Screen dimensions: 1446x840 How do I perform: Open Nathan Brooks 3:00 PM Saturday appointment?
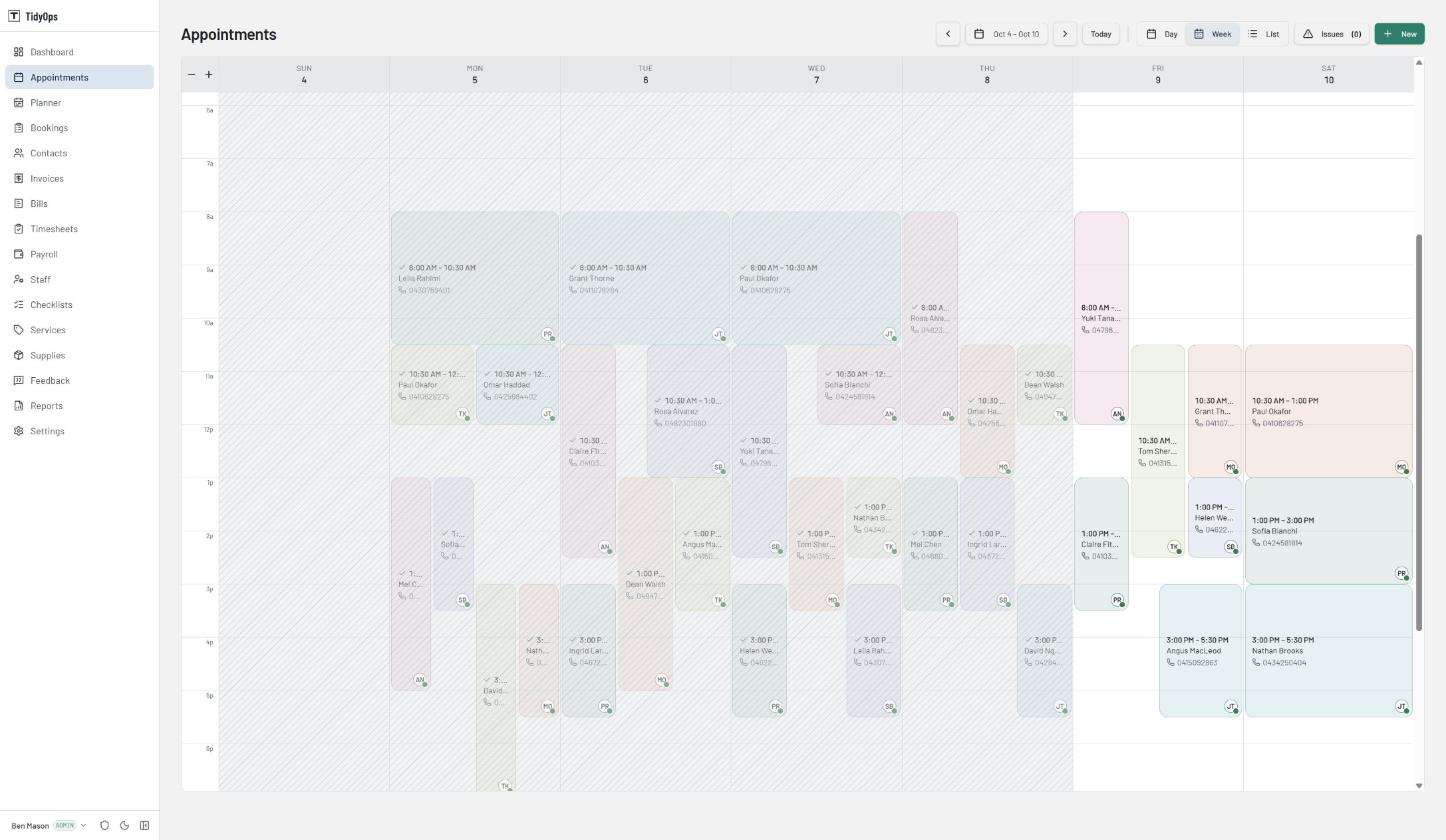click(x=1328, y=651)
